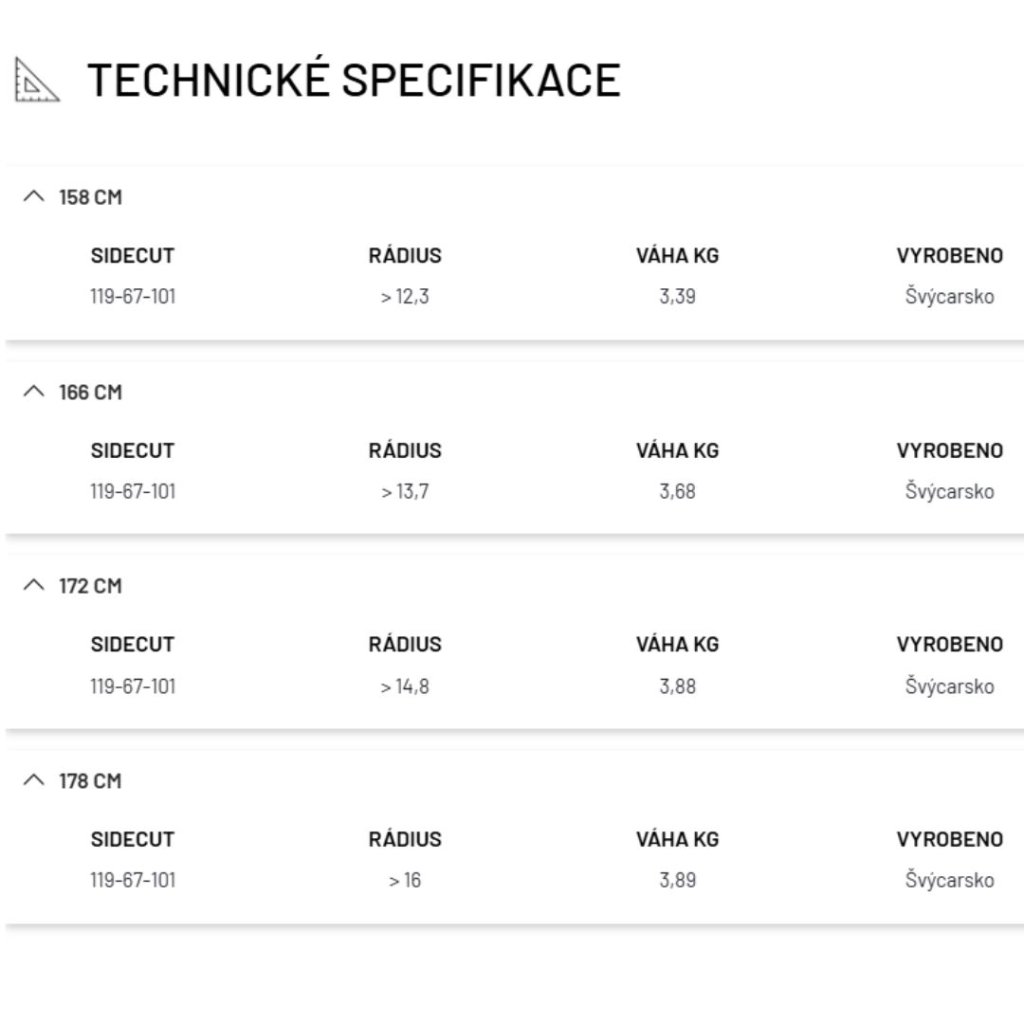Select the radius value > 16
Screen dimensions: 1024x1024
click(x=405, y=881)
